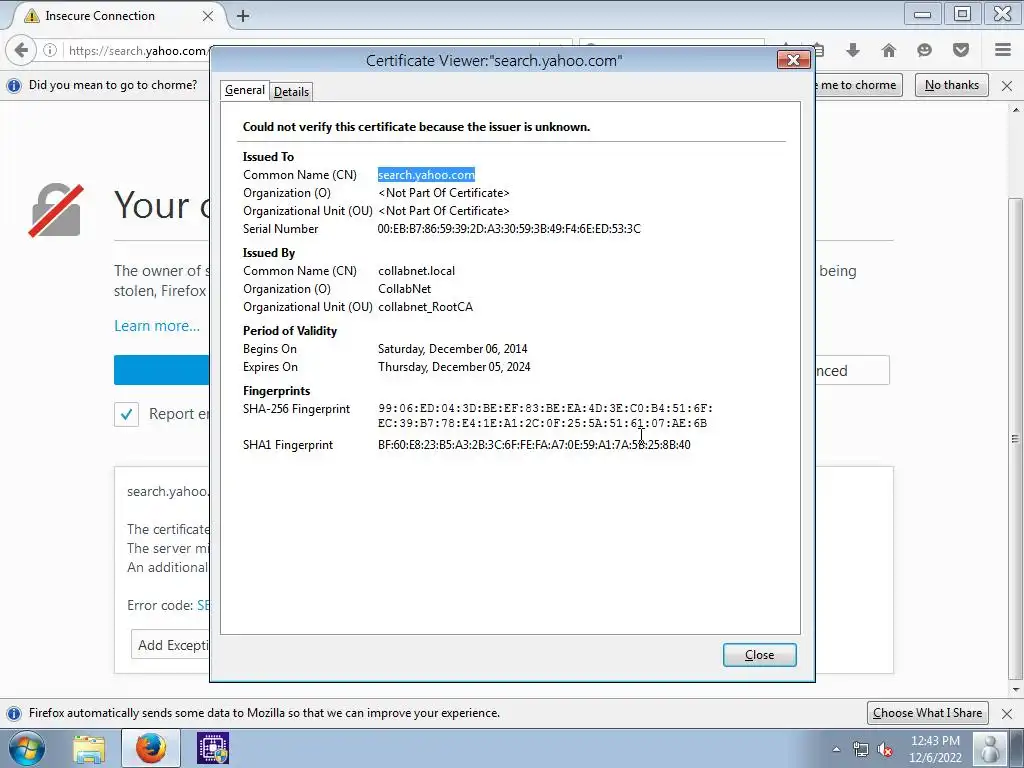Go to the Firefox home page icon
The height and width of the screenshot is (768, 1024).
(x=889, y=50)
